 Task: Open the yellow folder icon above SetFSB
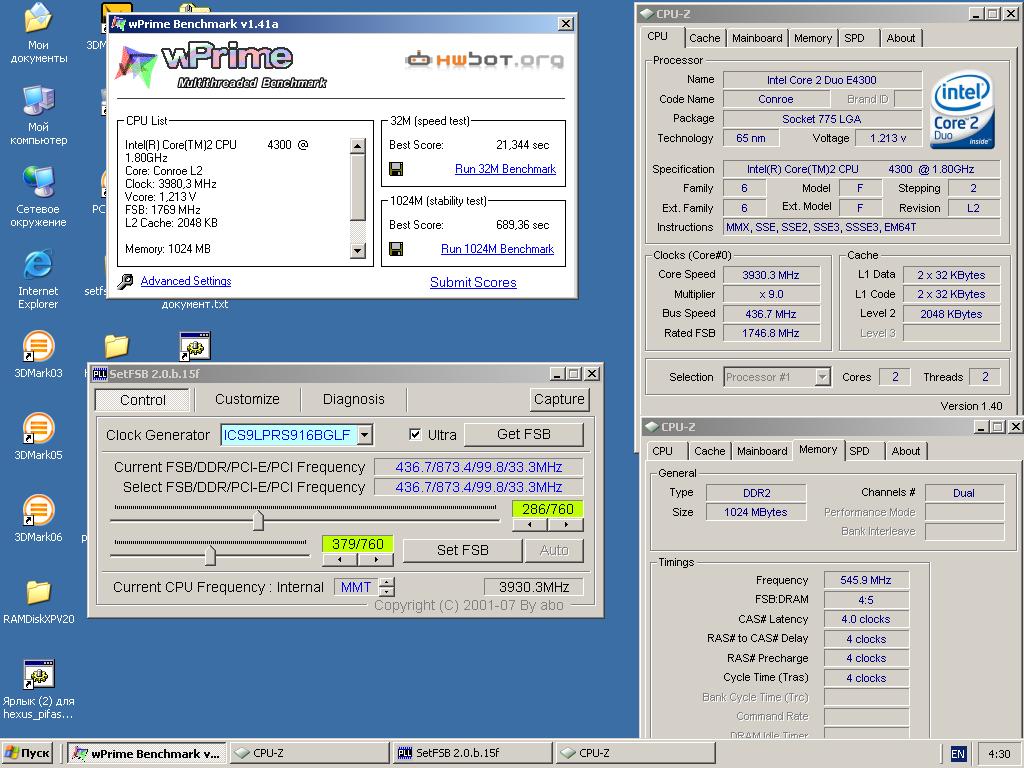(x=116, y=346)
